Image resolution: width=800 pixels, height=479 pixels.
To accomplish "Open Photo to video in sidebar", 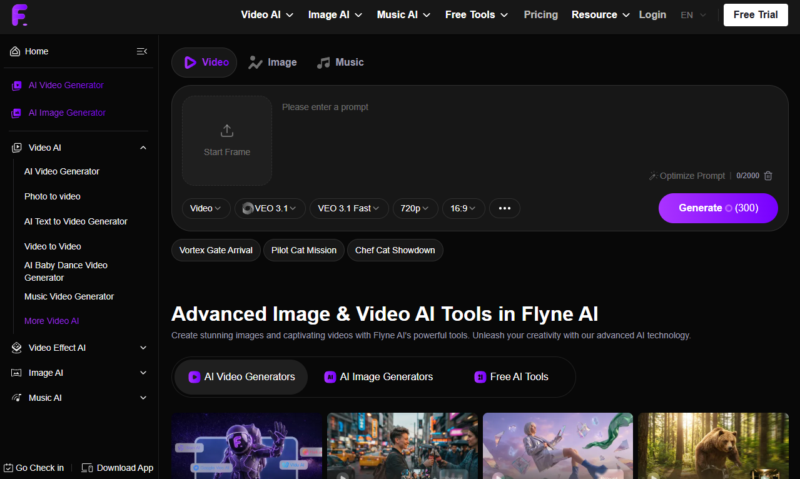I will (52, 196).
